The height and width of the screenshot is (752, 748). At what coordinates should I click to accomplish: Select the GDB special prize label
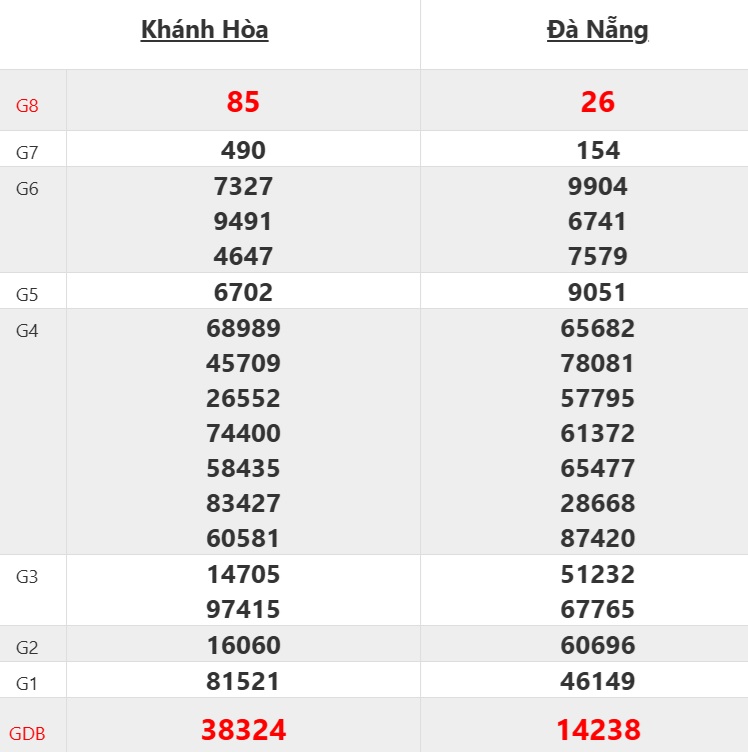click(30, 733)
